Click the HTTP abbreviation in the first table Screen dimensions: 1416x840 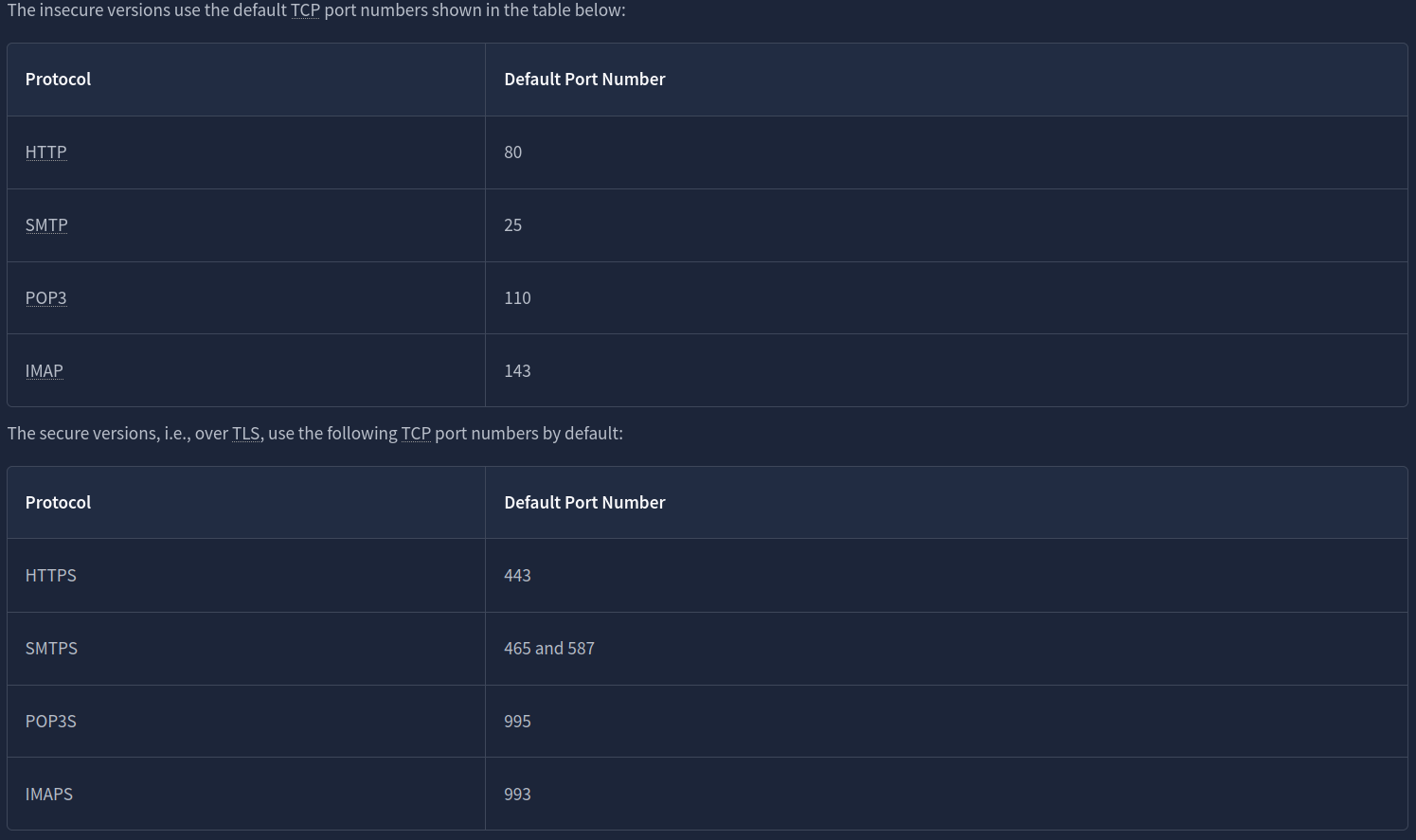click(45, 152)
